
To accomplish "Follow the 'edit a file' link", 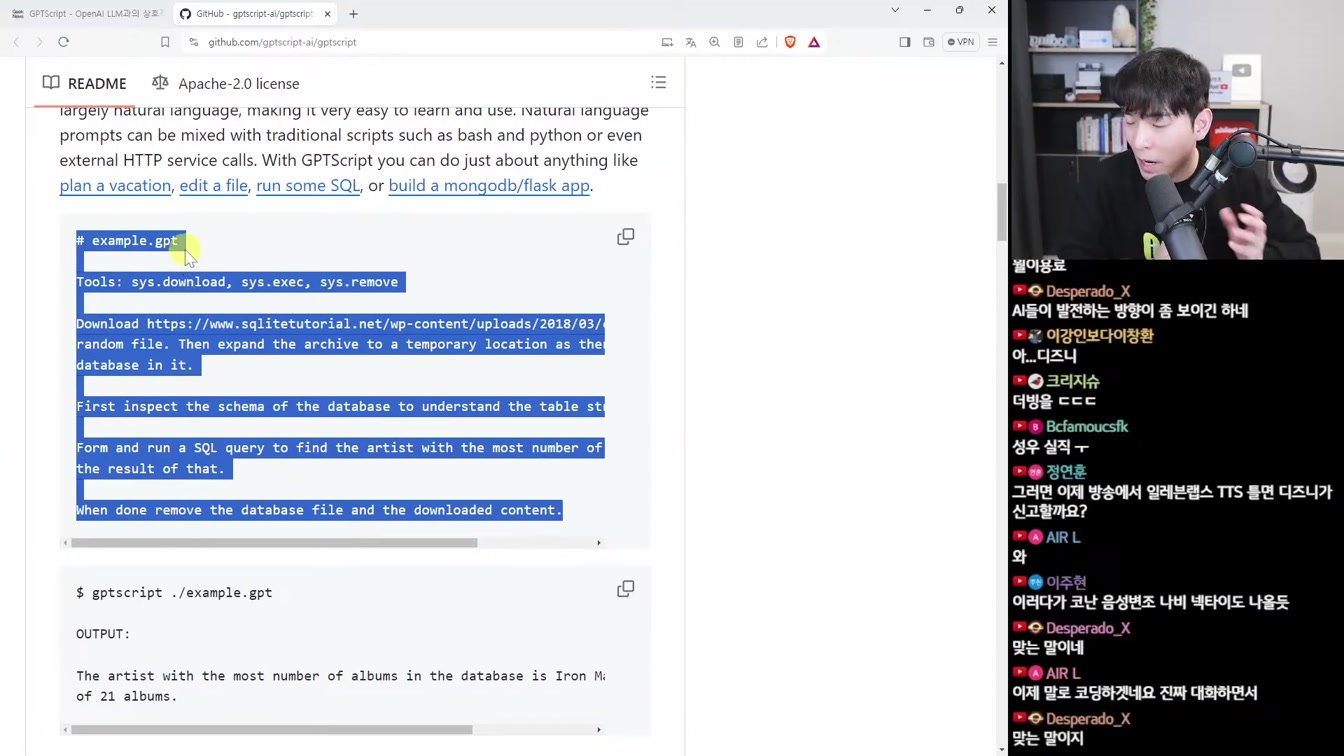I will [213, 185].
